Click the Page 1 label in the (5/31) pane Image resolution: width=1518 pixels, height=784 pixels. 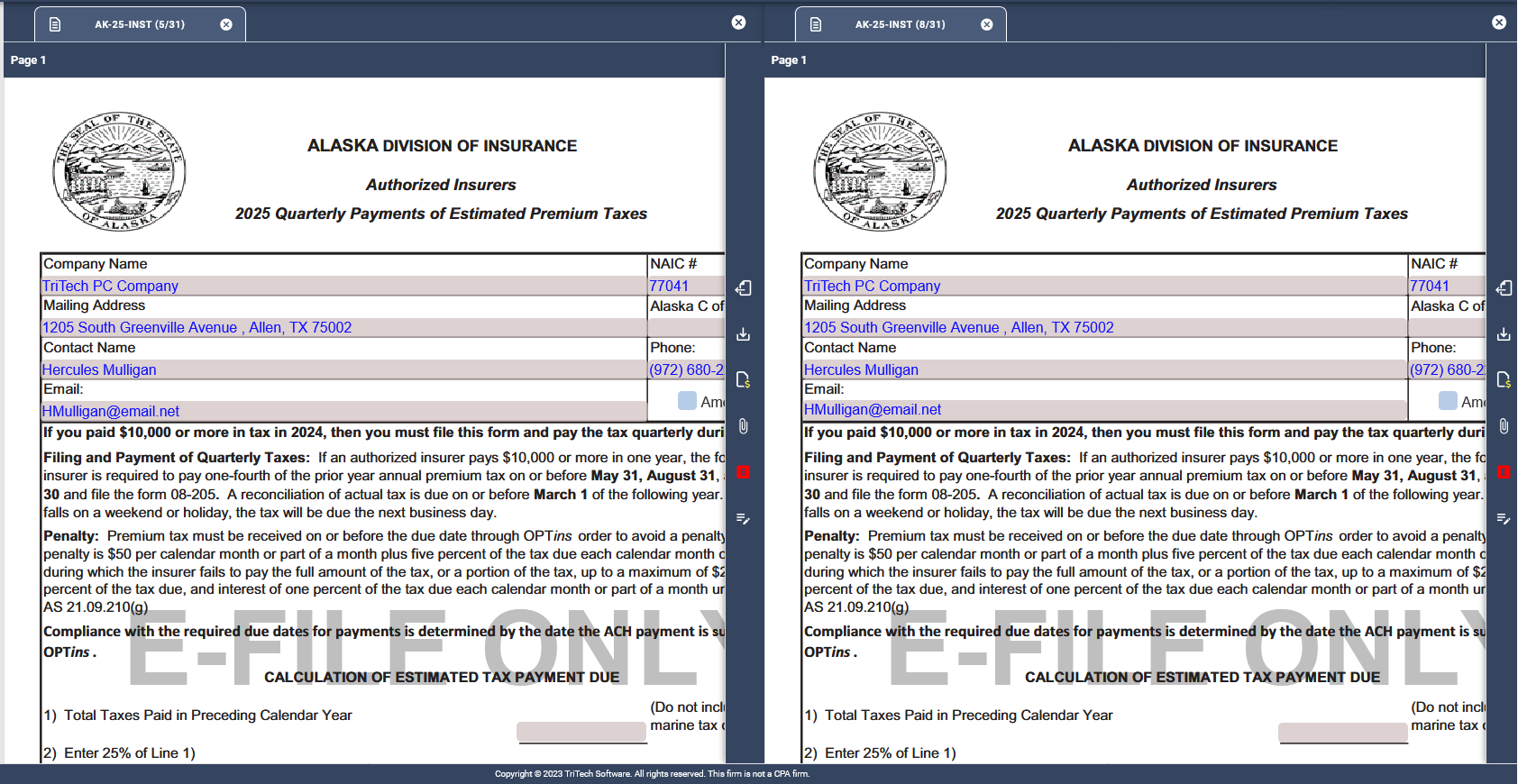click(28, 60)
